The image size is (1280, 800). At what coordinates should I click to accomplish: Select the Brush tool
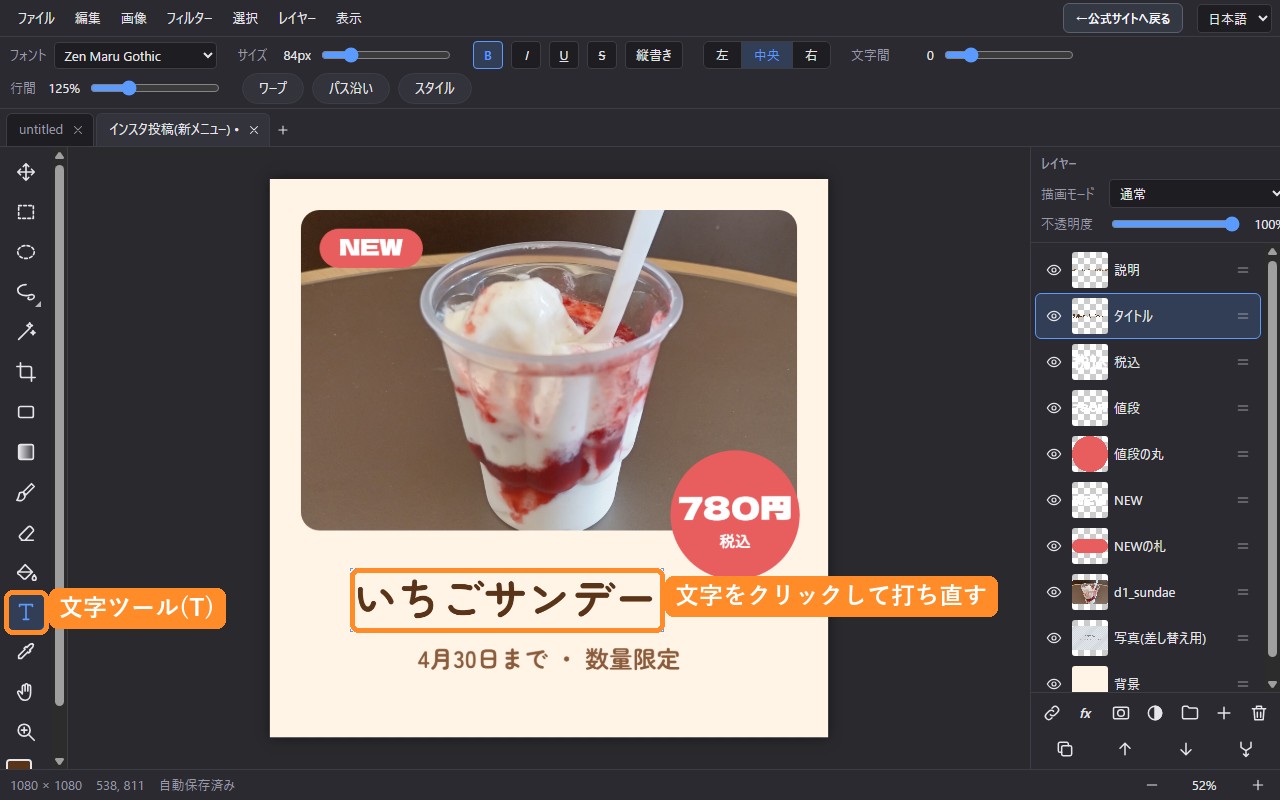(26, 492)
